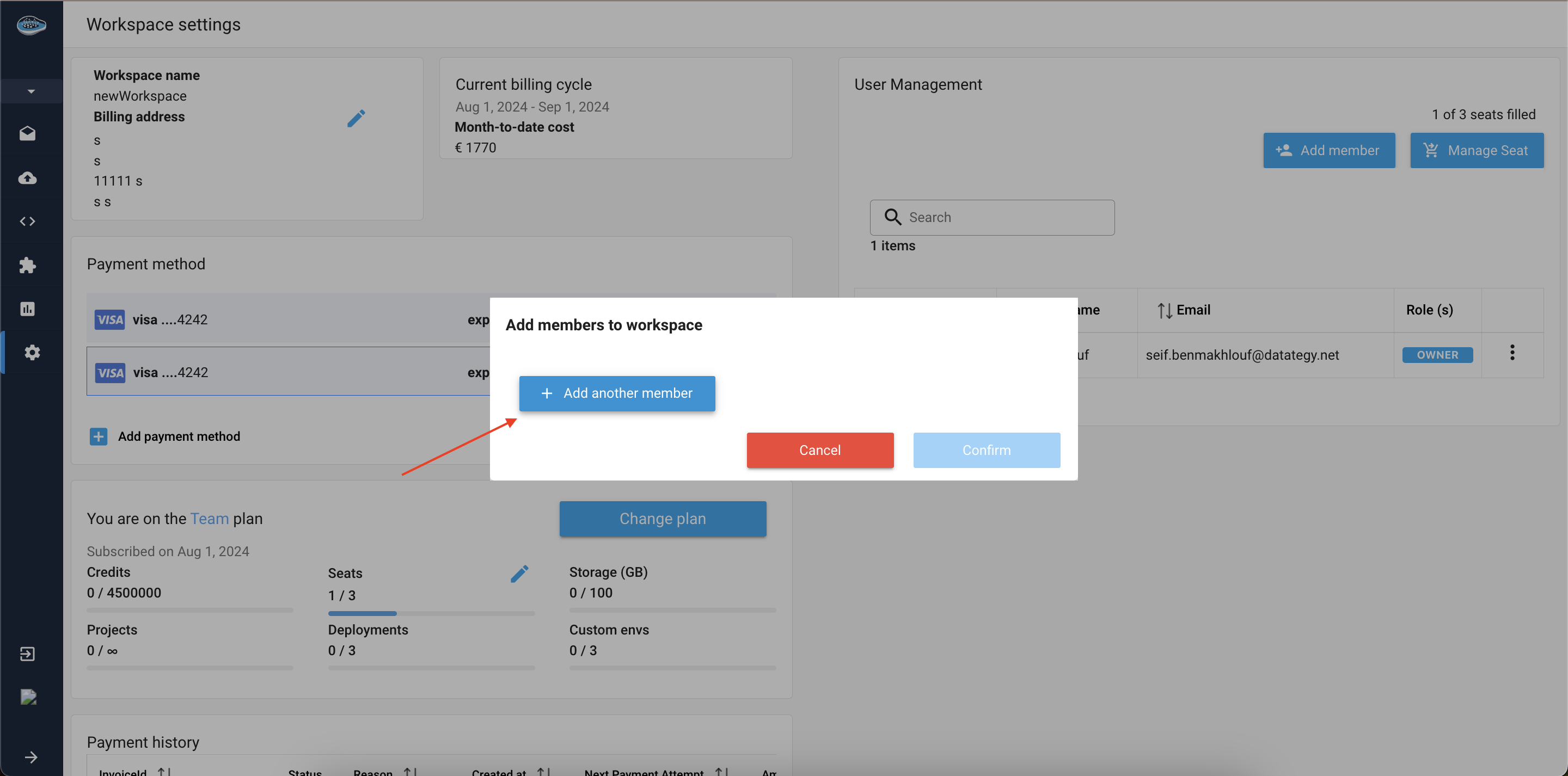Click the user Search field
This screenshot has width=1568, height=776.
click(x=992, y=217)
